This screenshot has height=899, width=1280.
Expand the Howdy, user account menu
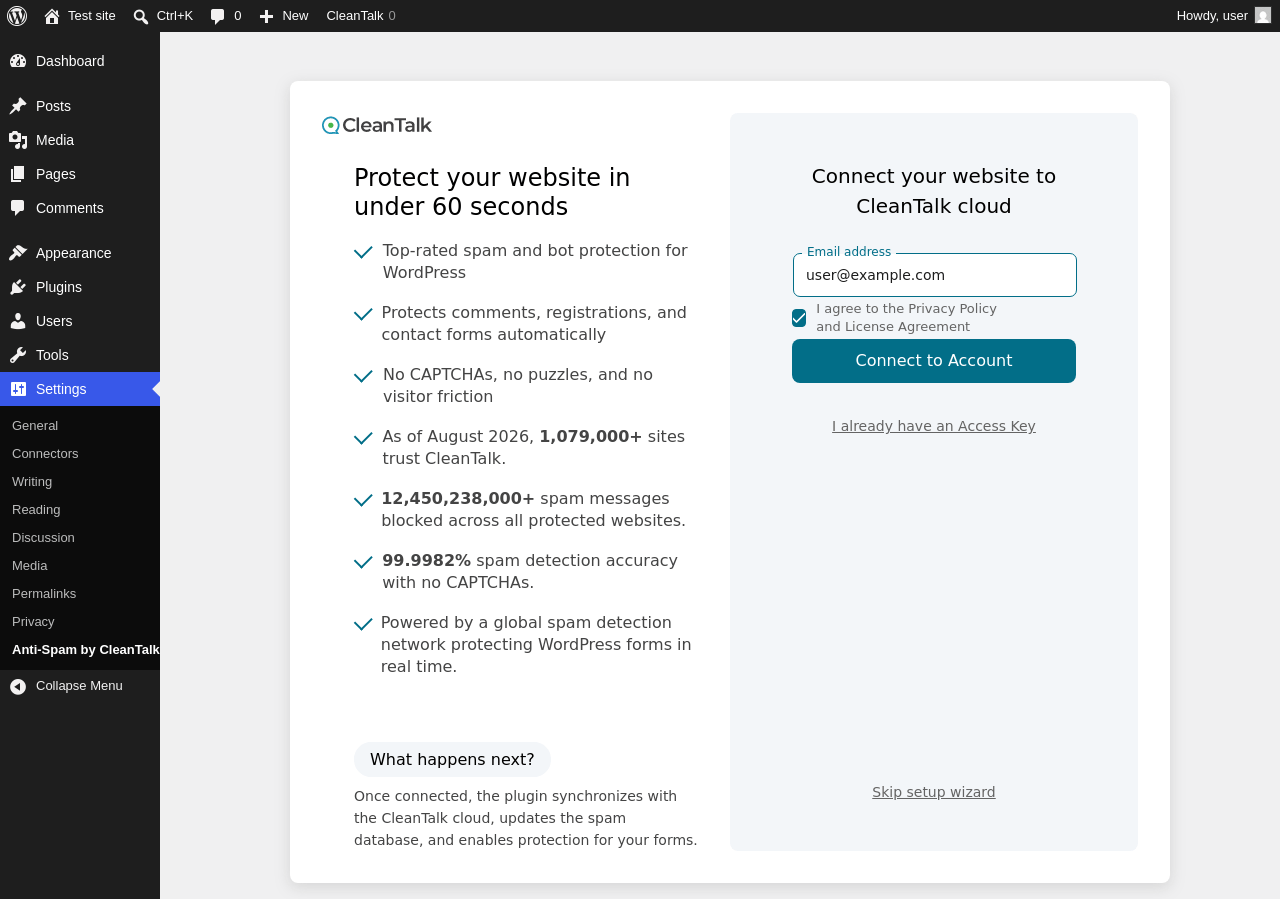click(x=1224, y=16)
